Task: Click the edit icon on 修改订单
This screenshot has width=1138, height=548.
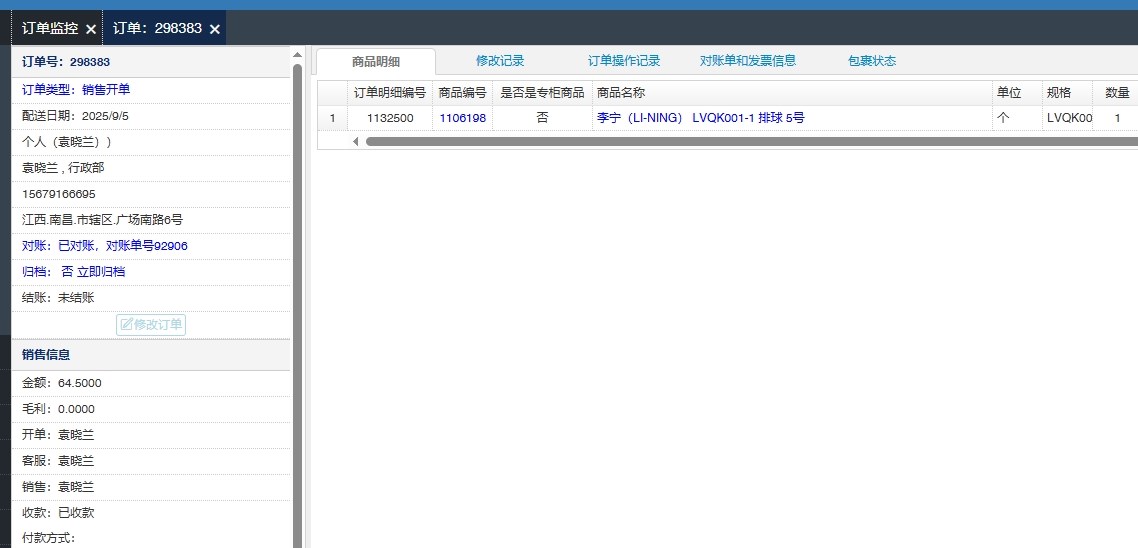Action: (126, 324)
